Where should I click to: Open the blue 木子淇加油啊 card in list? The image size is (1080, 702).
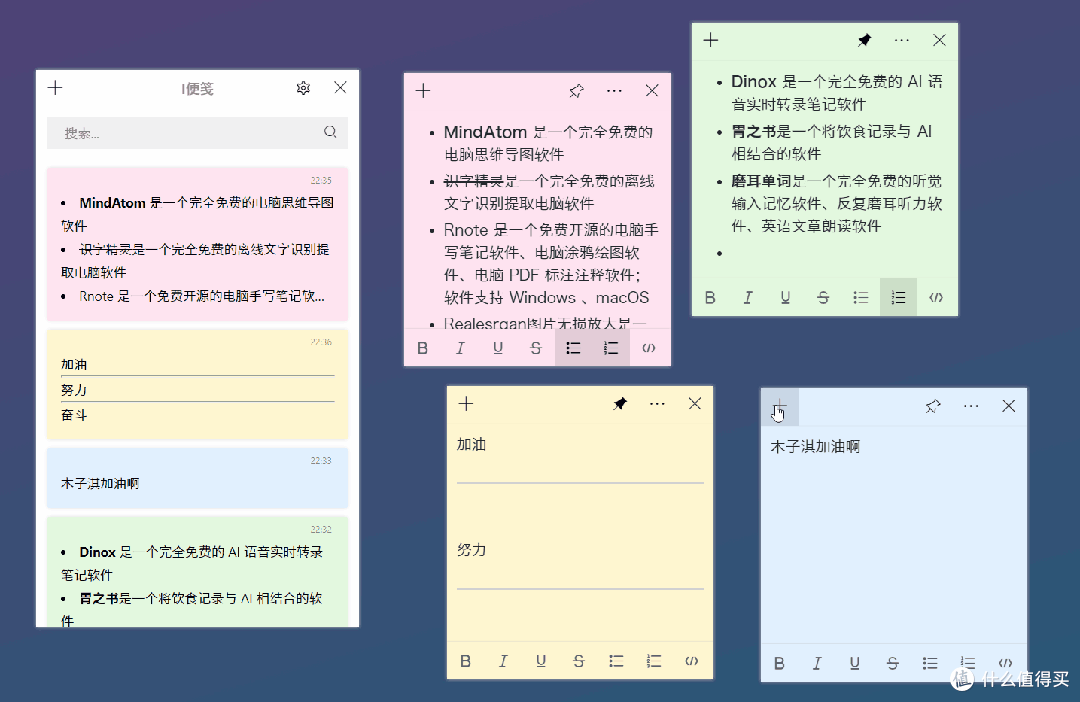coord(197,478)
